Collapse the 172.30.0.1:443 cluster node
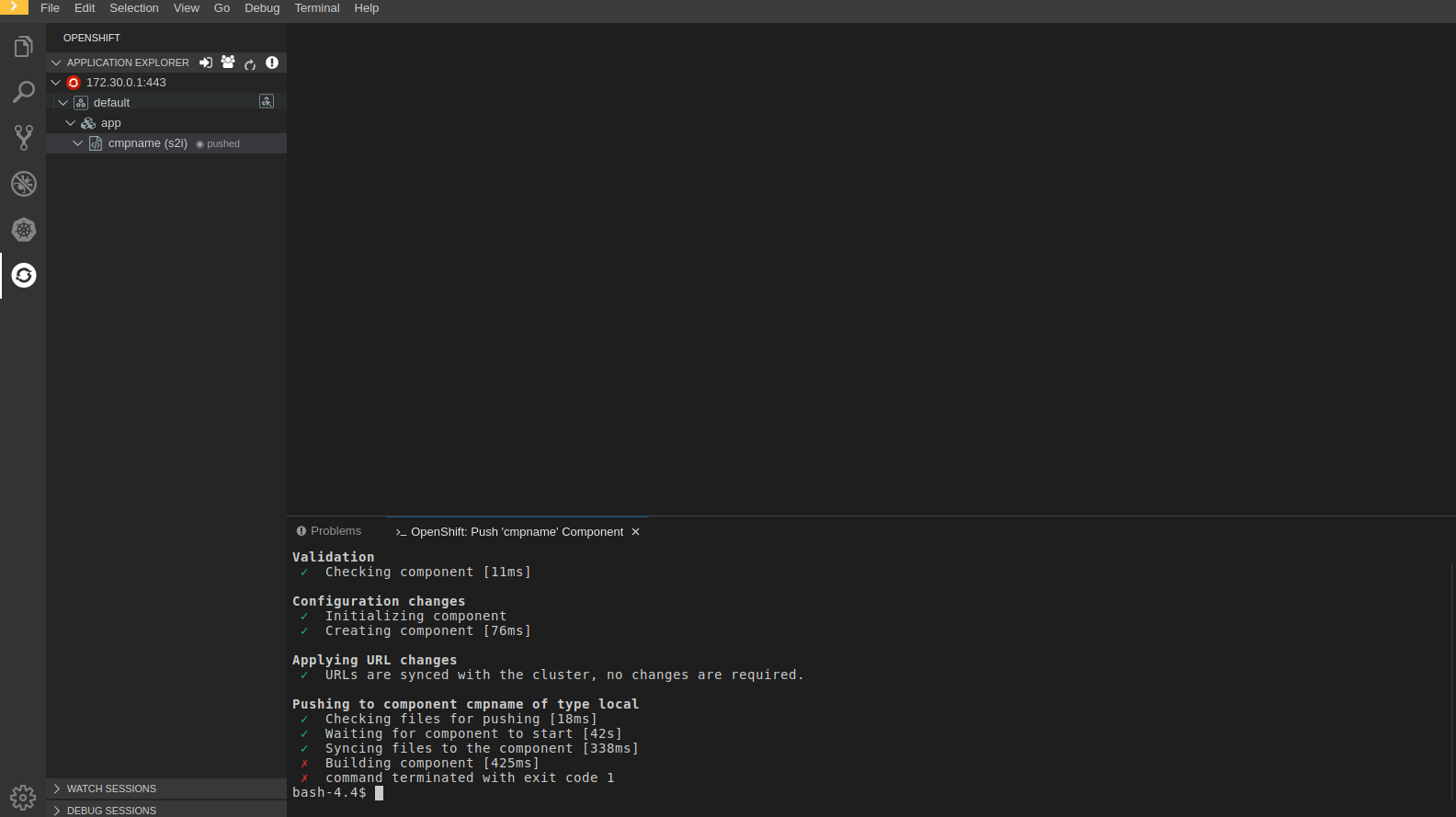This screenshot has height=817, width=1456. click(56, 83)
